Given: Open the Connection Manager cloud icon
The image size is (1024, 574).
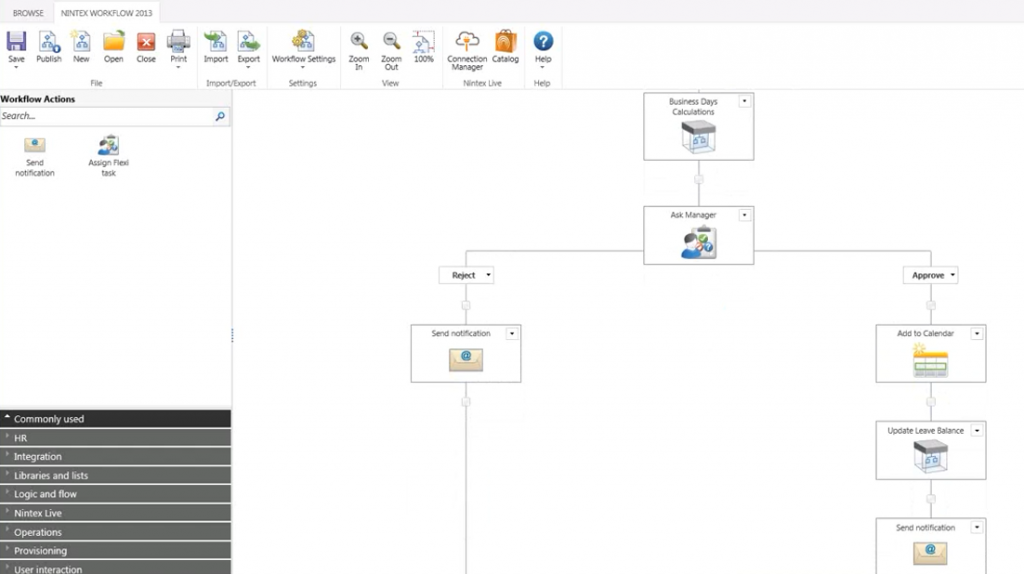Looking at the screenshot, I should click(467, 42).
